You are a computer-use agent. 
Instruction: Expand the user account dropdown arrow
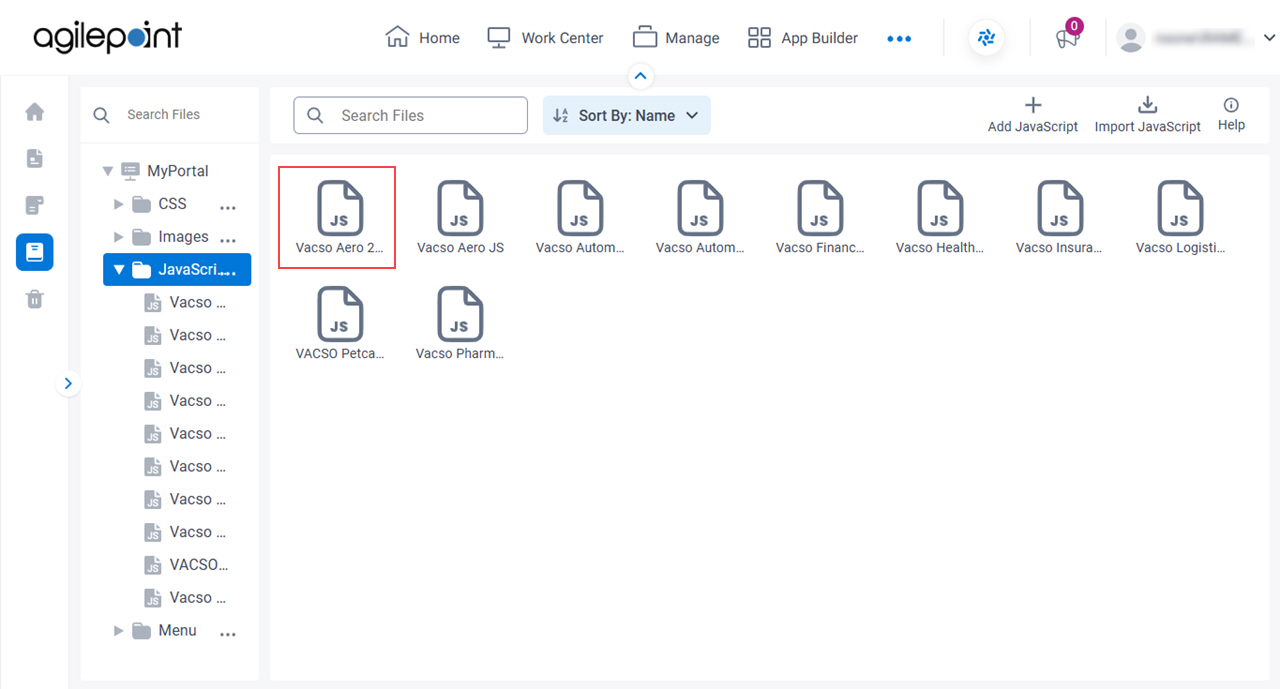(1269, 38)
